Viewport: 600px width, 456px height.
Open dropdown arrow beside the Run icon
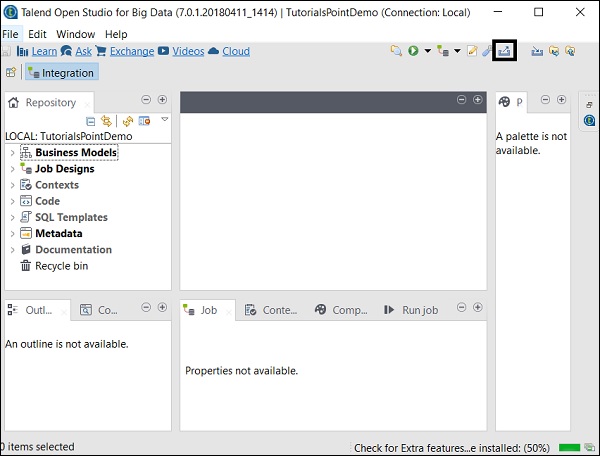(x=427, y=51)
